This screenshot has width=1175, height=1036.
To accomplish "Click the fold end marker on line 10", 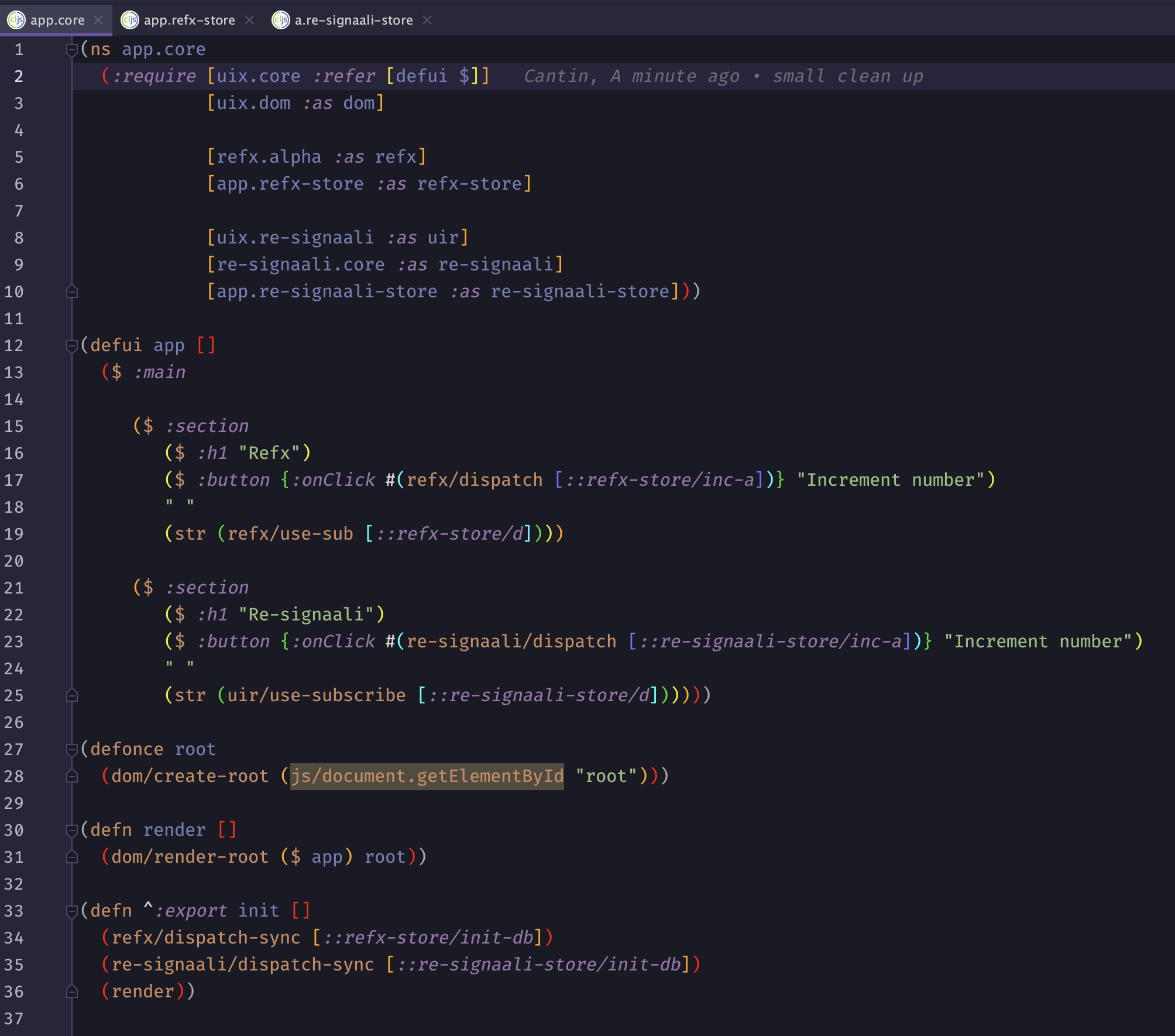I will click(72, 291).
